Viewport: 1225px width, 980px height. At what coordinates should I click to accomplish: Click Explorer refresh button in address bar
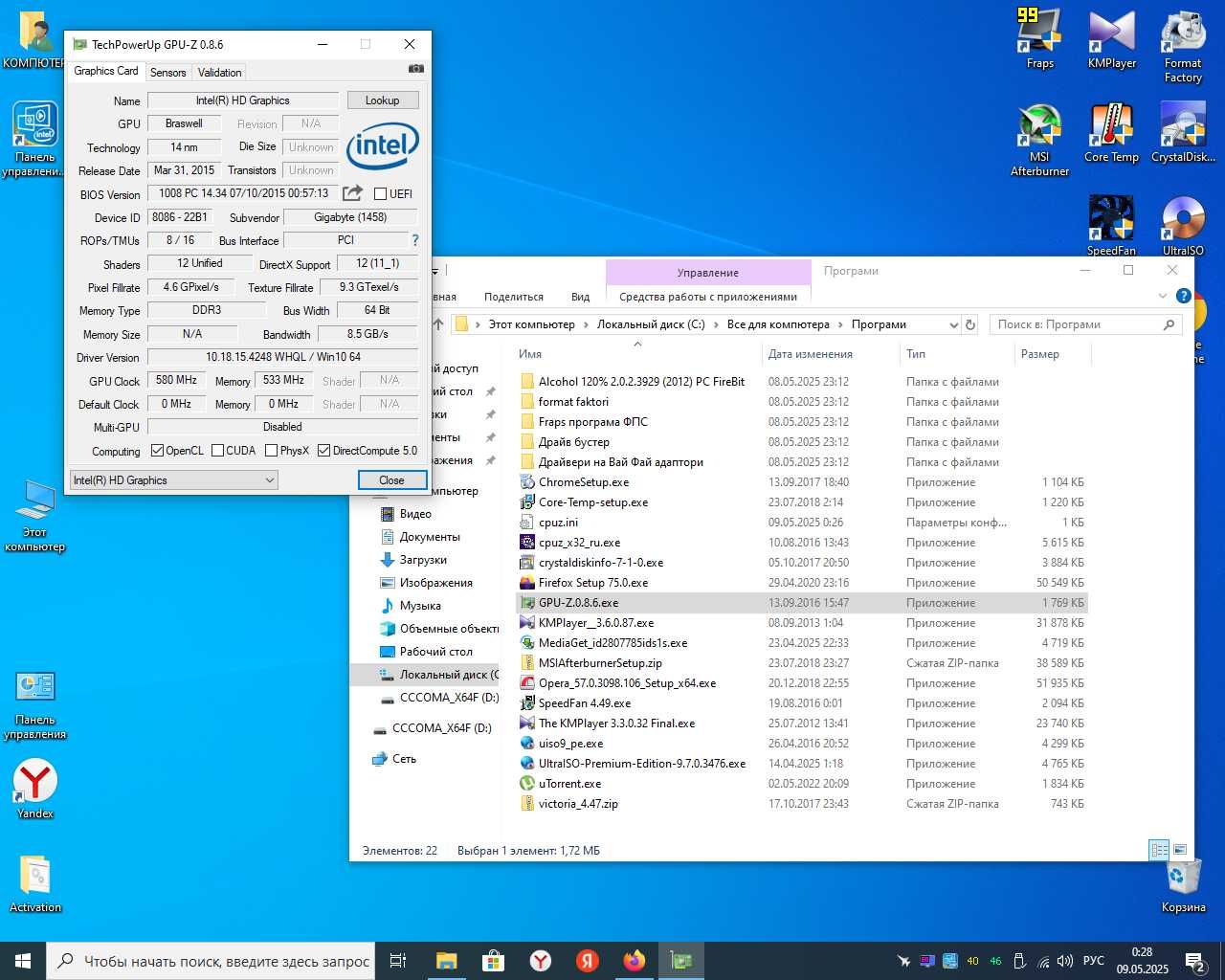[970, 324]
